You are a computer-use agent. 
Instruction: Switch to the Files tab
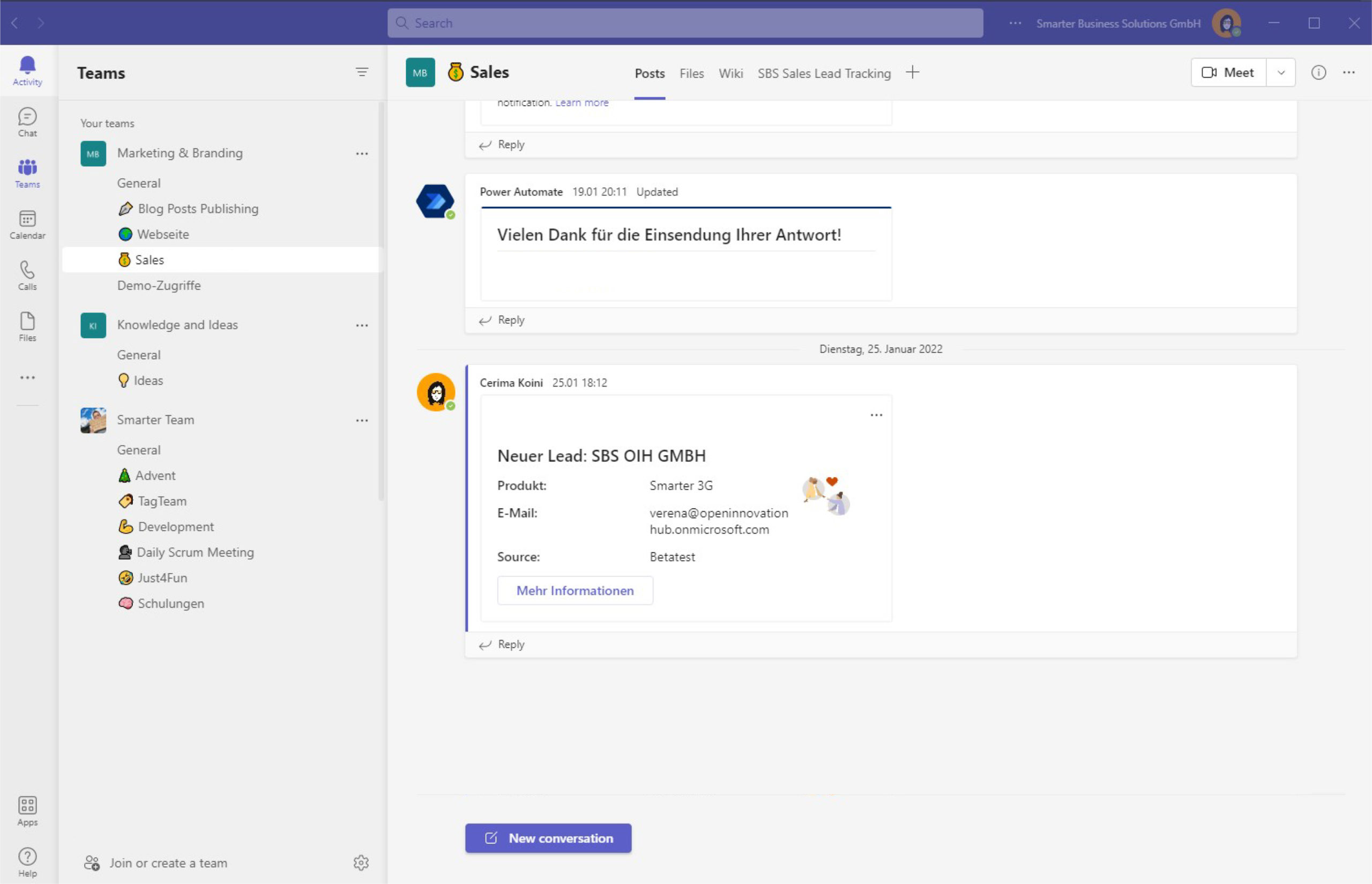[691, 73]
